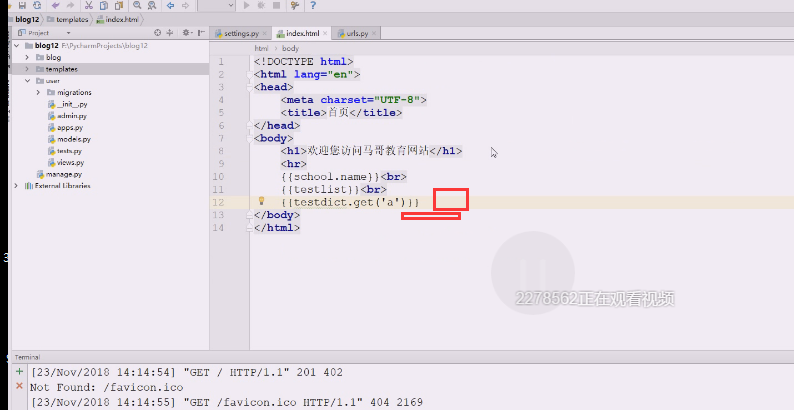Click the Terminal panel title
The height and width of the screenshot is (410, 794).
pos(27,357)
